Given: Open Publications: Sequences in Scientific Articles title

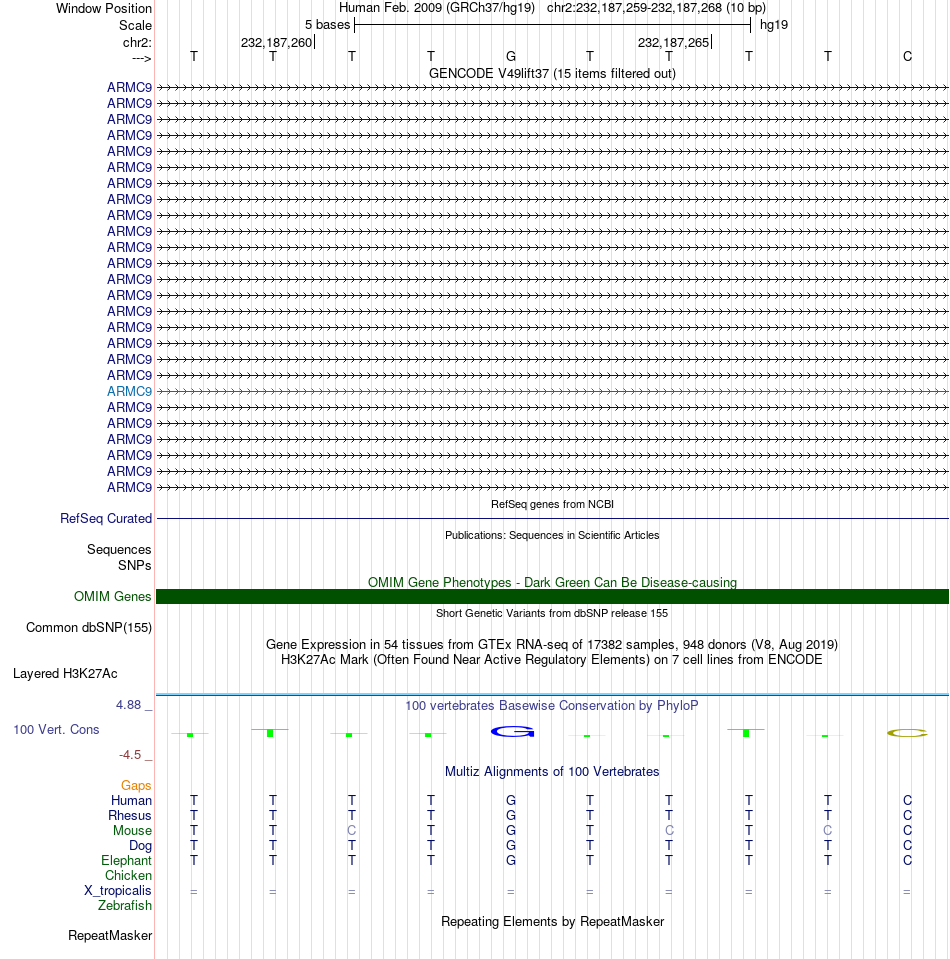Looking at the screenshot, I should tap(552, 535).
